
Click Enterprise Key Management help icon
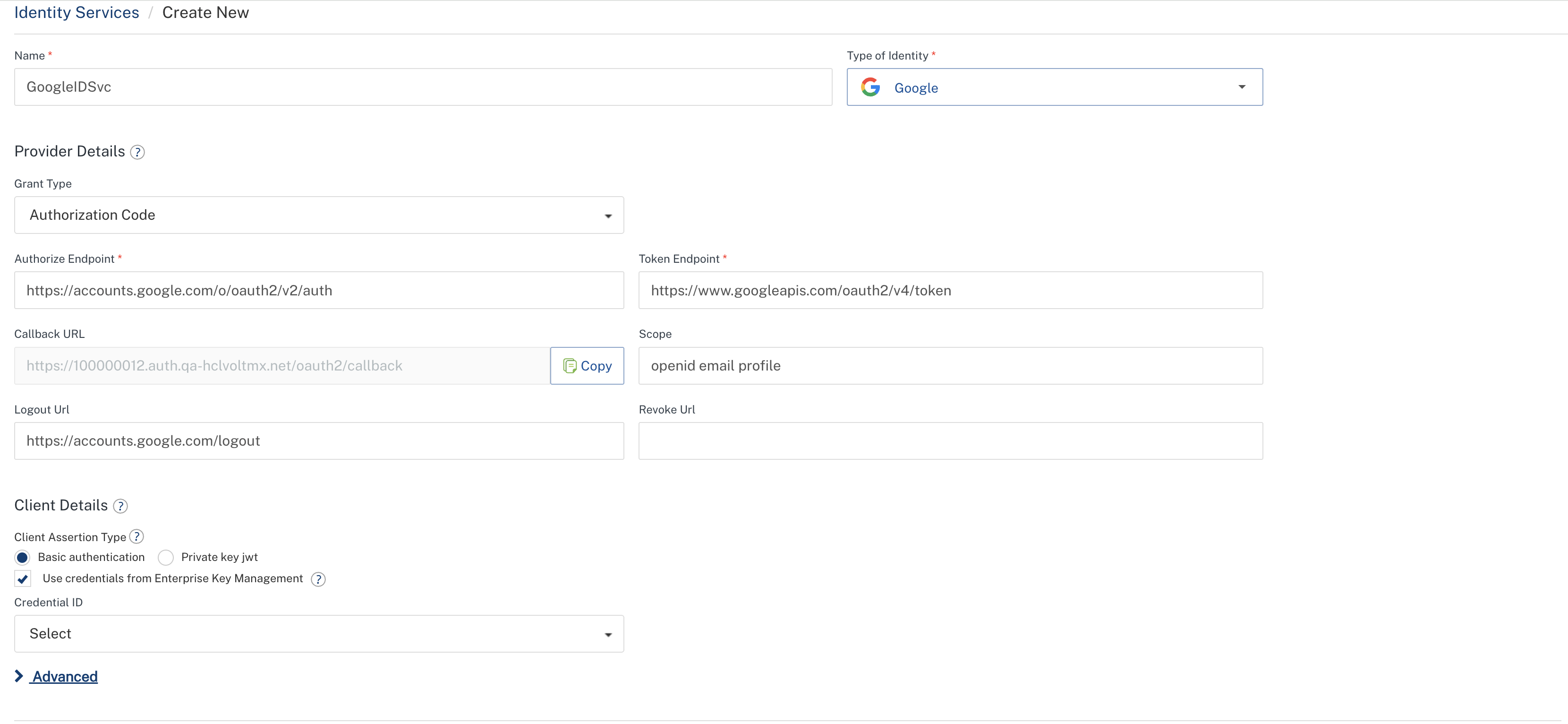(318, 579)
